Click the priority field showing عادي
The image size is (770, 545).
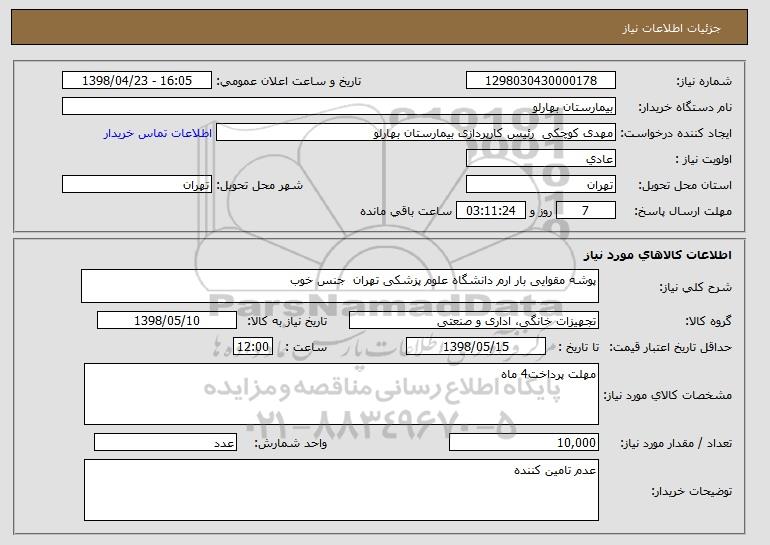[541, 159]
